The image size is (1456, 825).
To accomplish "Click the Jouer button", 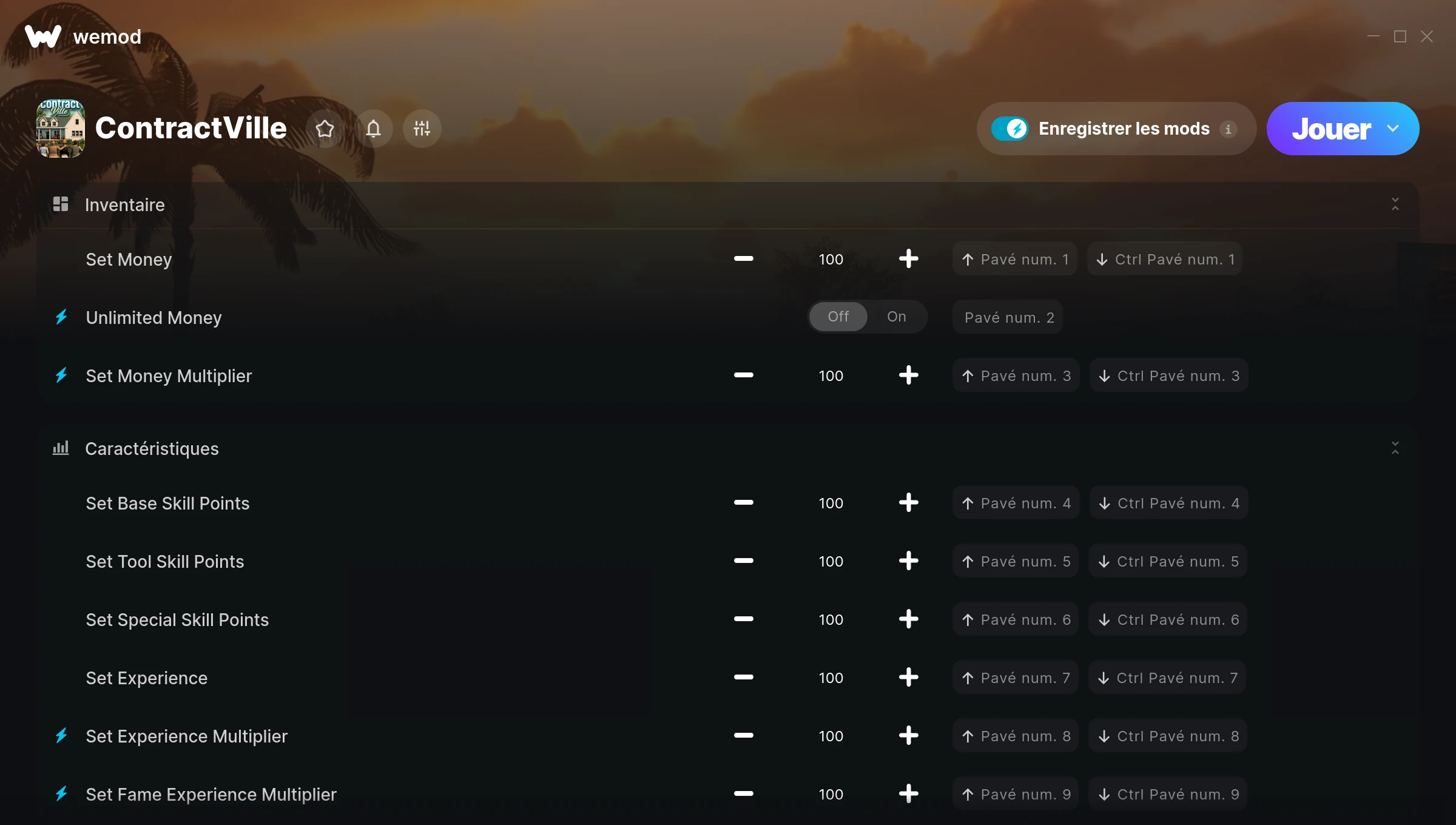I will coord(1331,129).
